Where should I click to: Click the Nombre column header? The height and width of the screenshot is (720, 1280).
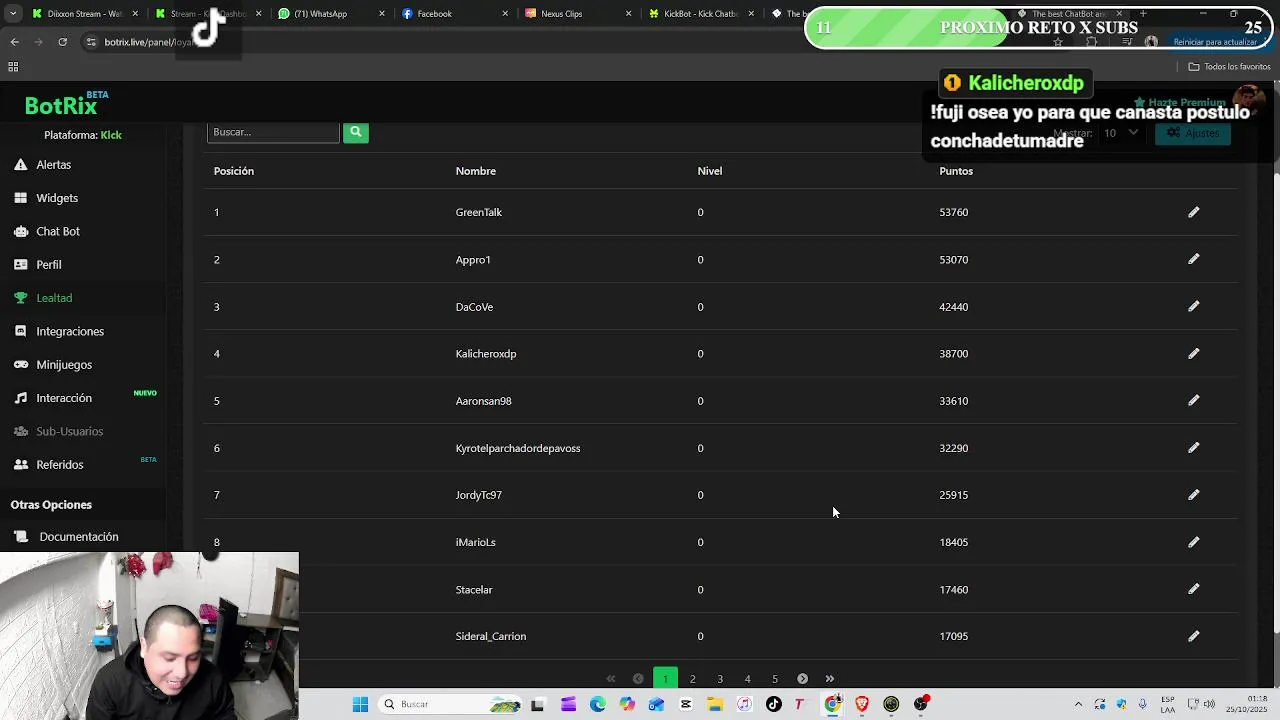point(476,171)
